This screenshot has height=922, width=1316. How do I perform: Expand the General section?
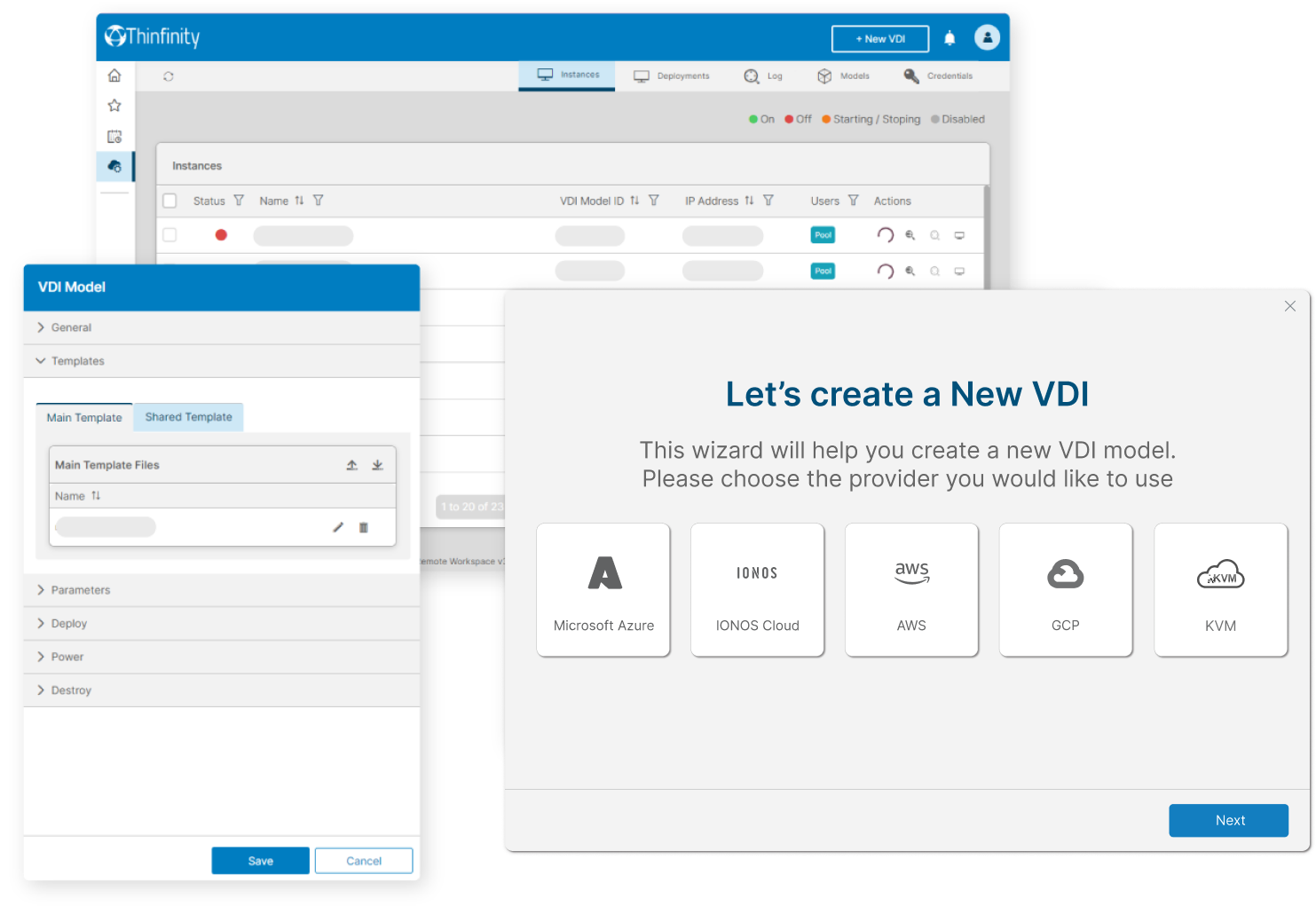click(x=222, y=327)
